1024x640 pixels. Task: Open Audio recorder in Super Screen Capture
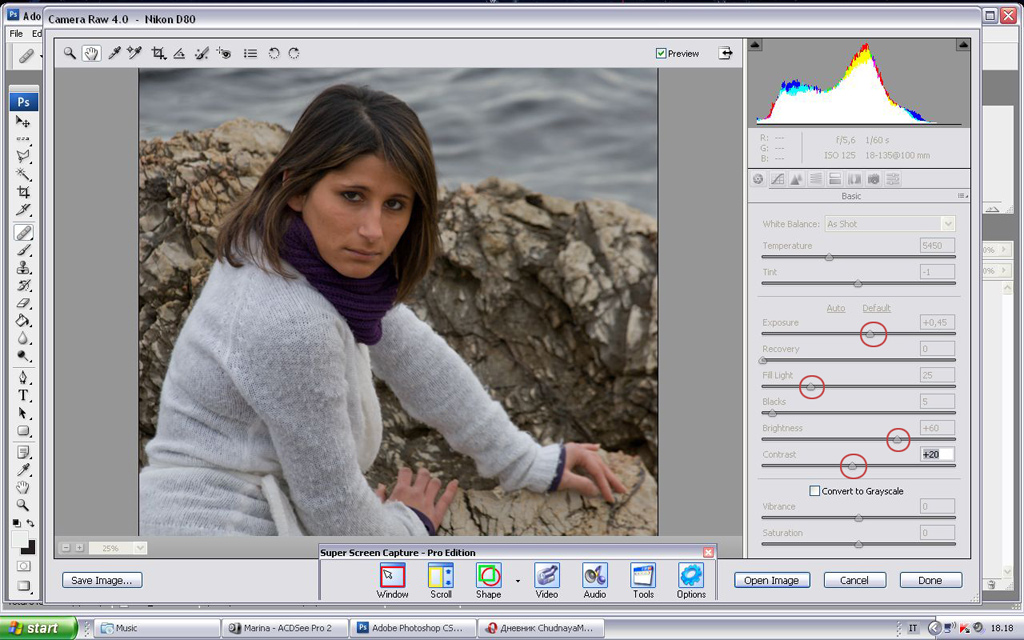point(594,581)
